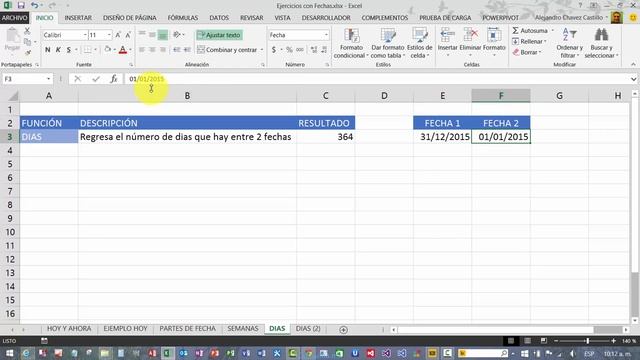640x360 pixels.
Task: Click the column B header
Action: pos(187,96)
